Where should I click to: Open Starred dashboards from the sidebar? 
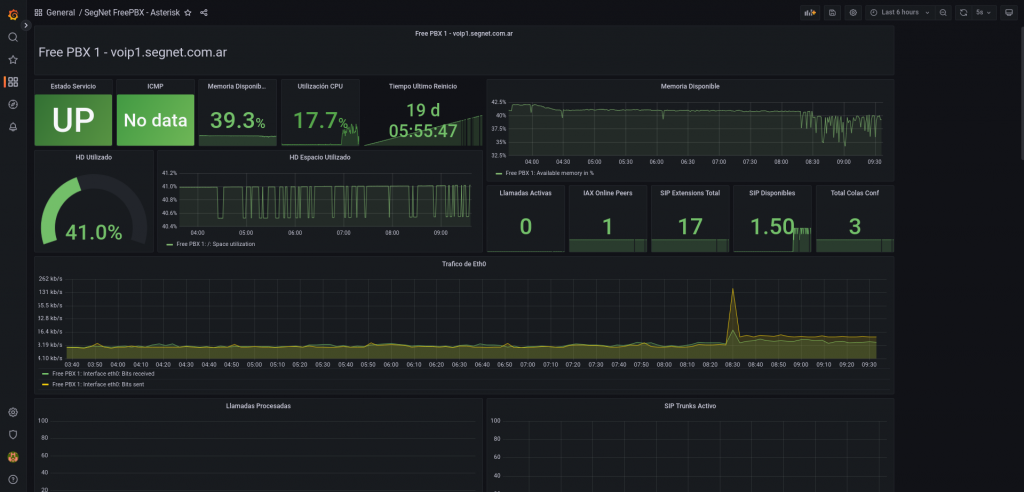[x=13, y=59]
